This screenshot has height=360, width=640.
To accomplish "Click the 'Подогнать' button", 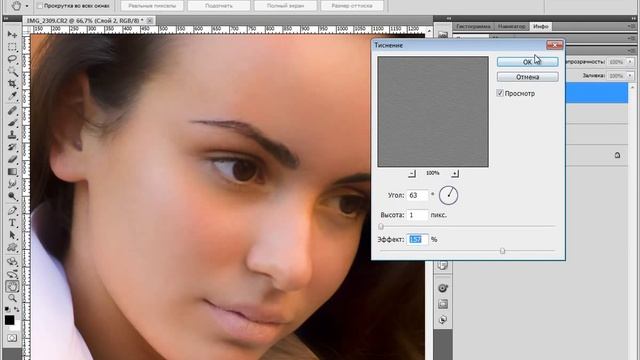I will 219,6.
